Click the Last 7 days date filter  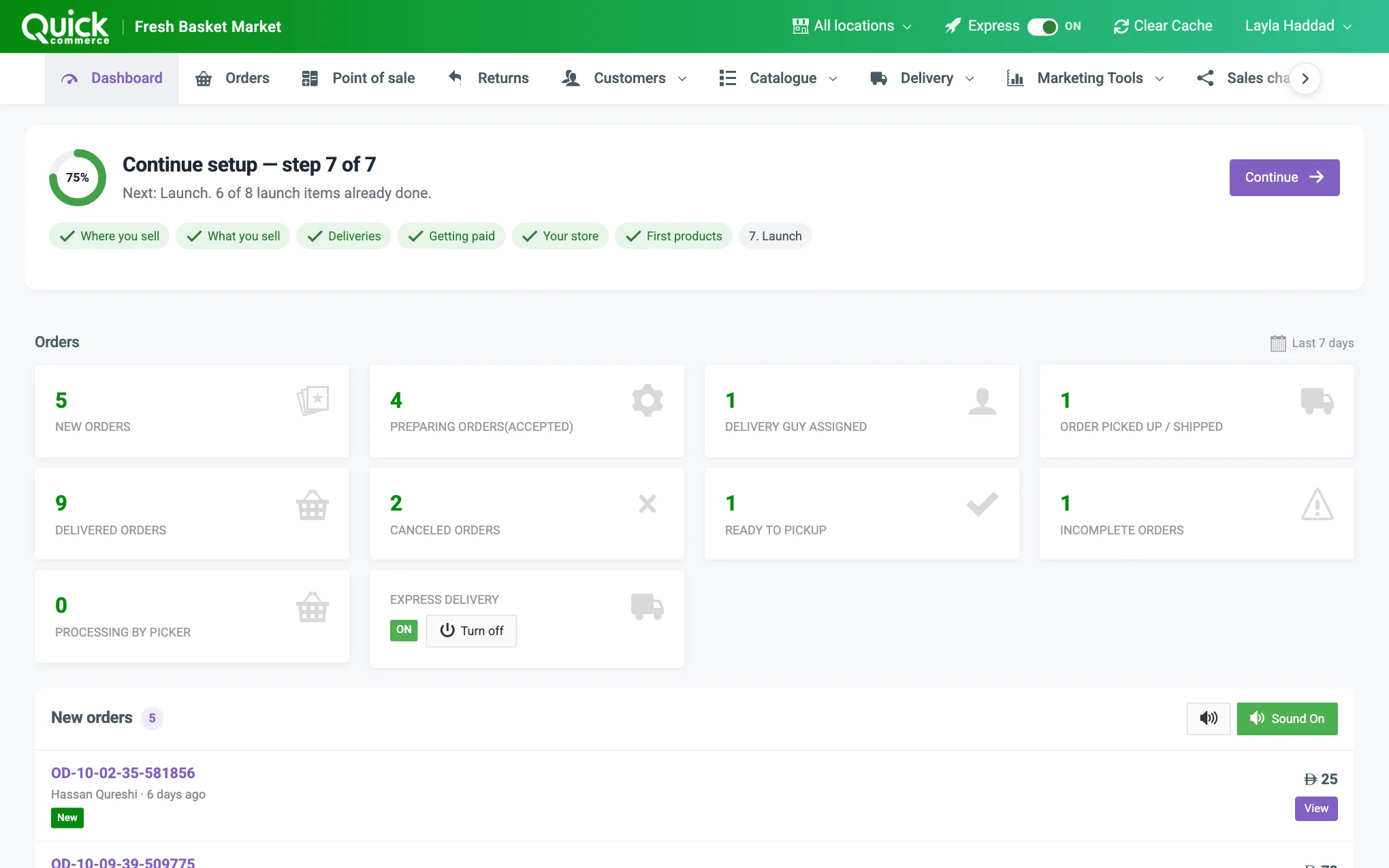(1311, 343)
